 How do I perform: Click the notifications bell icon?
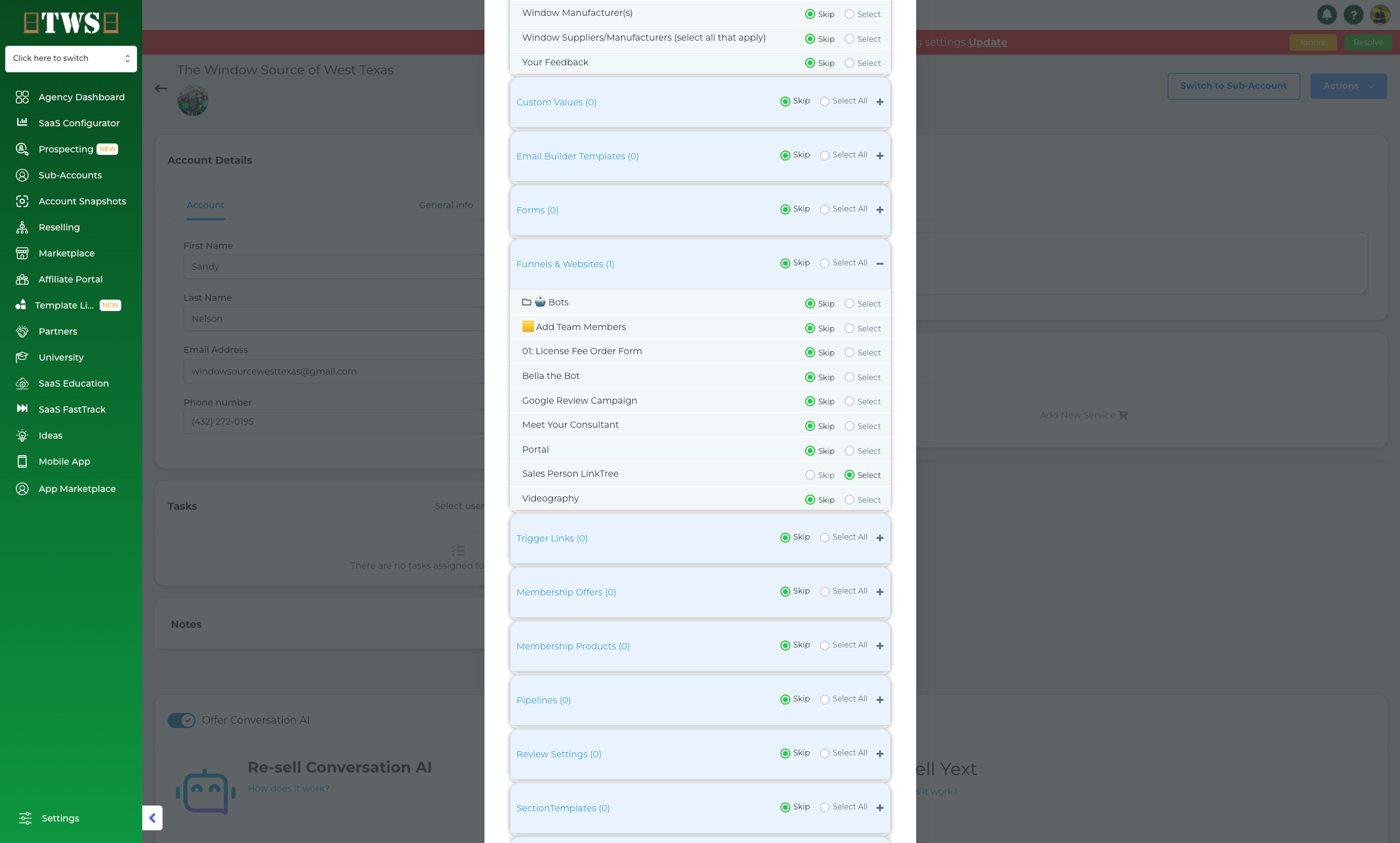pyautogui.click(x=1326, y=14)
